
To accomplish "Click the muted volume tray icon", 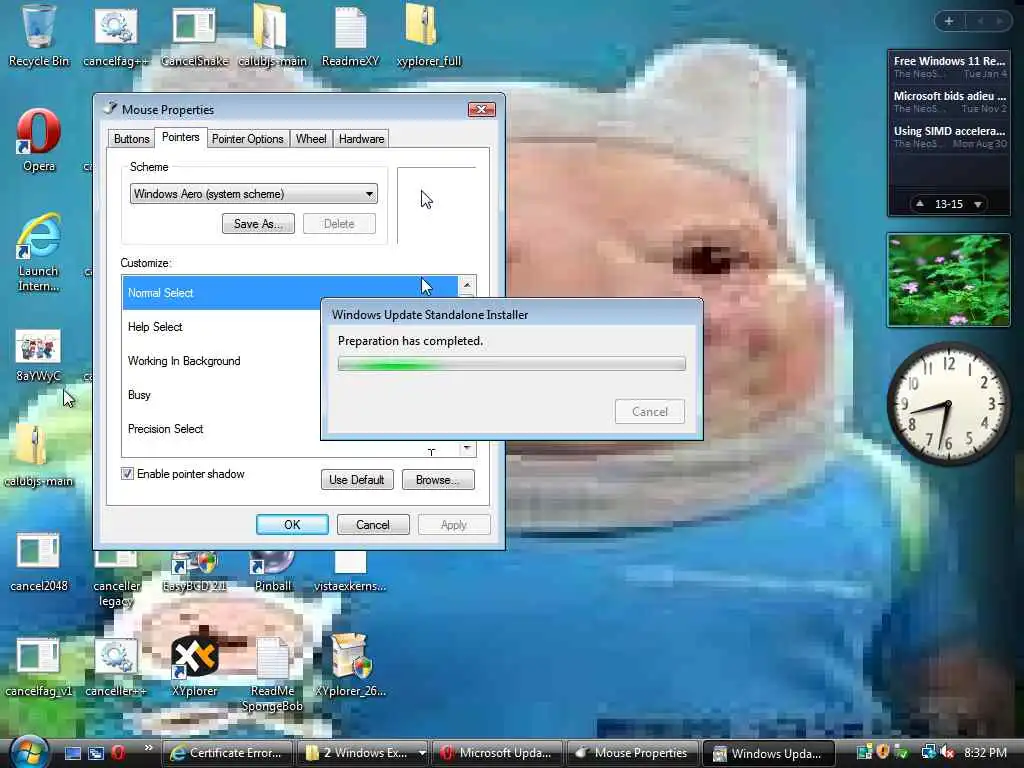I will coord(948,753).
